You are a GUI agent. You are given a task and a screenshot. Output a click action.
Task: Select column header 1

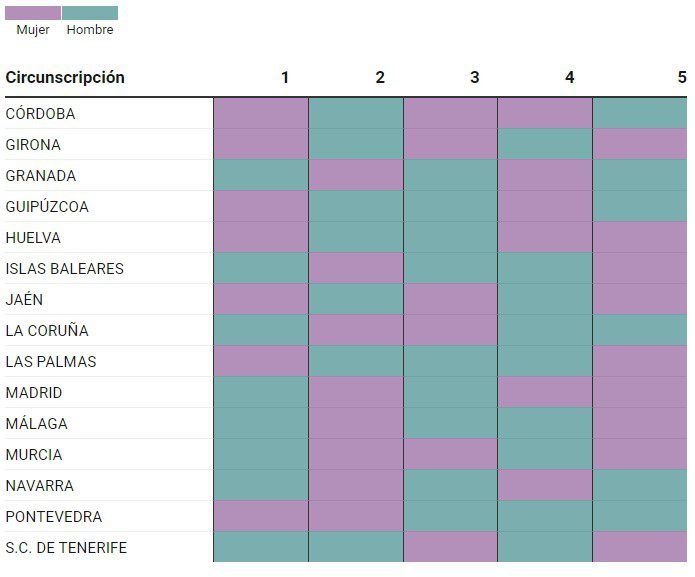pyautogui.click(x=285, y=77)
